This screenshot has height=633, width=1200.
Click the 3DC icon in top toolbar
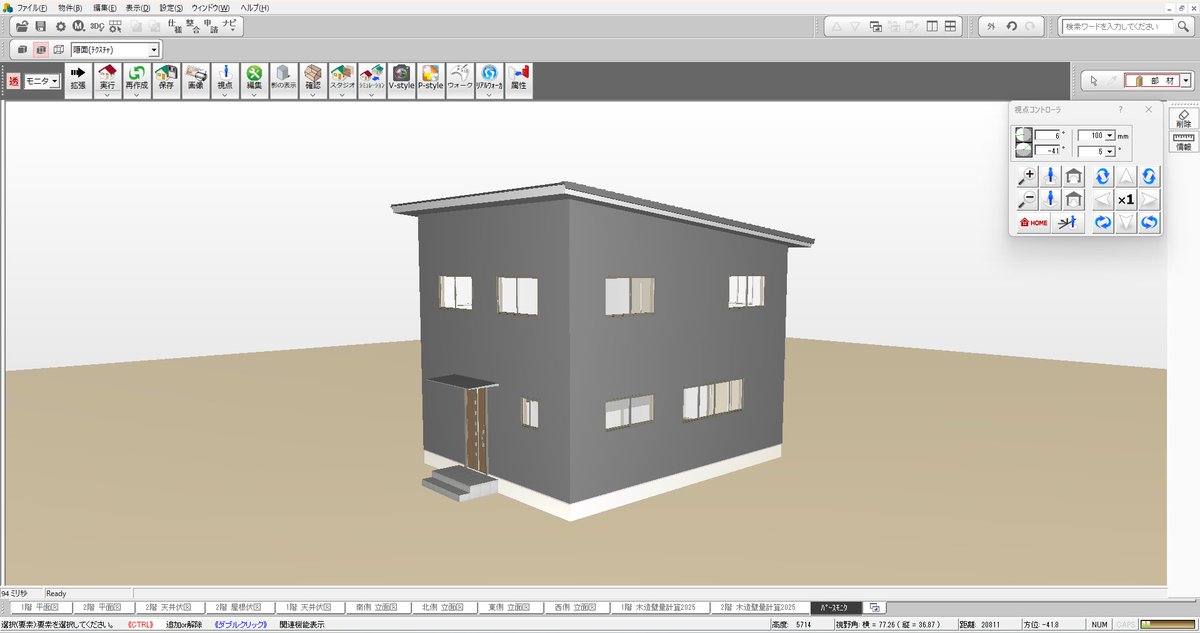(x=97, y=26)
